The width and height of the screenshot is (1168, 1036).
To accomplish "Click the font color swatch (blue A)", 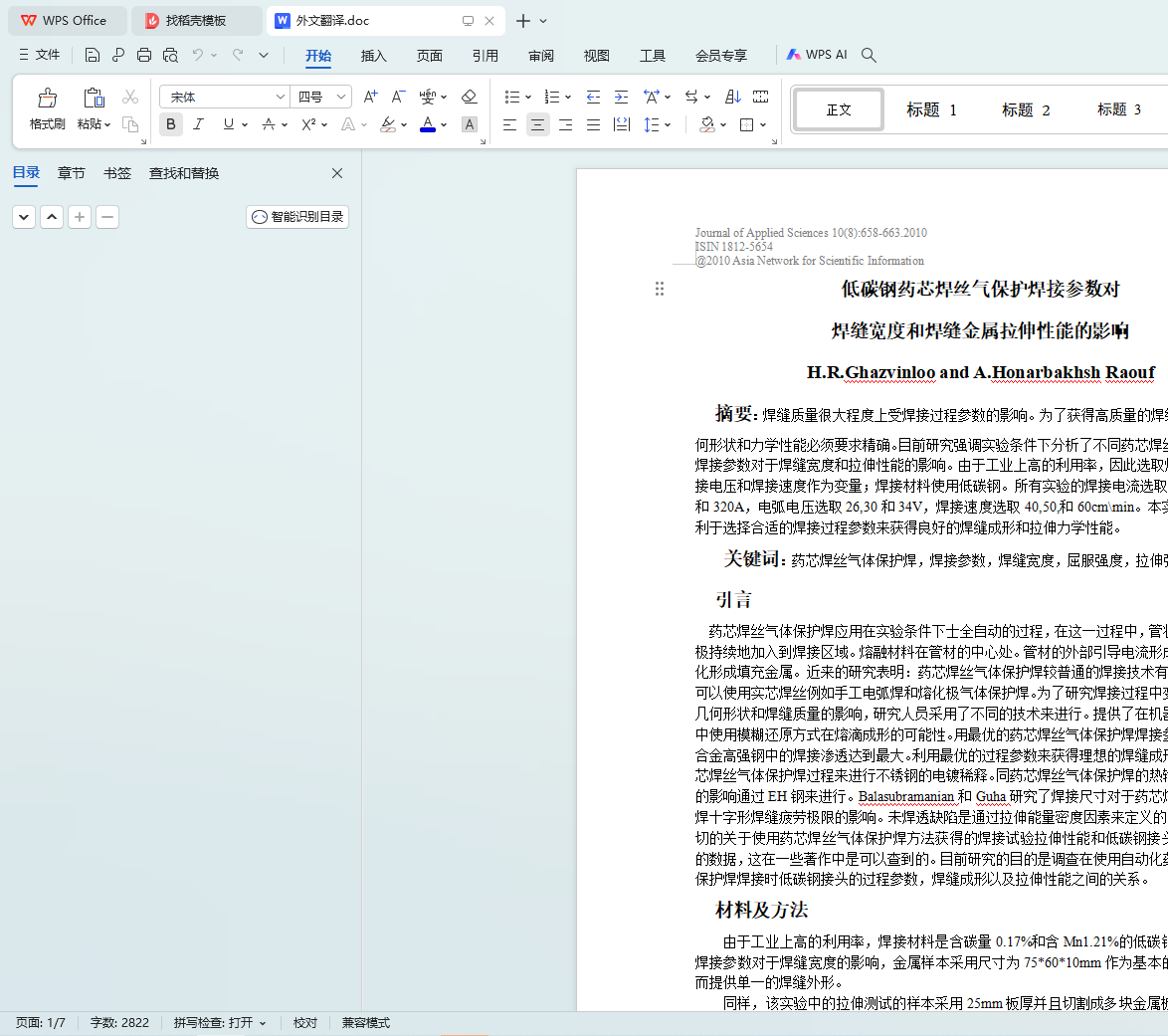I will click(x=428, y=124).
